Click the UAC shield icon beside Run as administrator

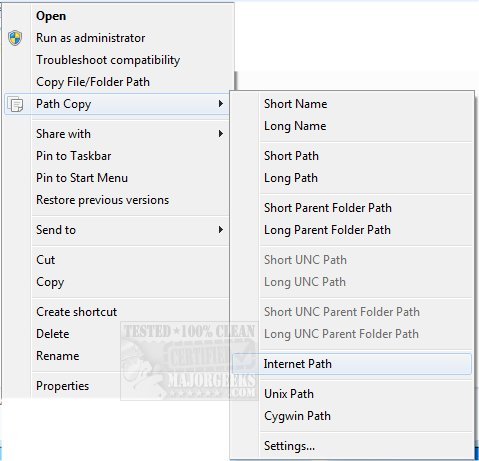pos(15,38)
